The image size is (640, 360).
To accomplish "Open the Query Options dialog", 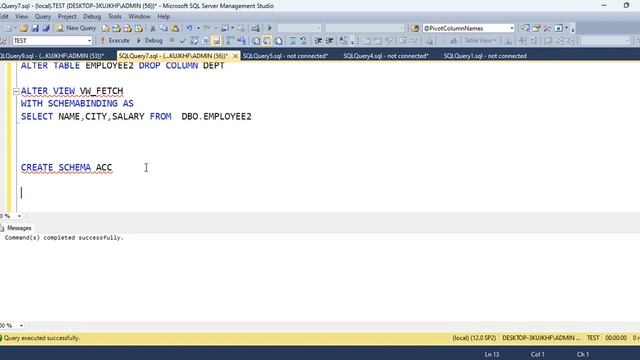I will tap(205, 40).
